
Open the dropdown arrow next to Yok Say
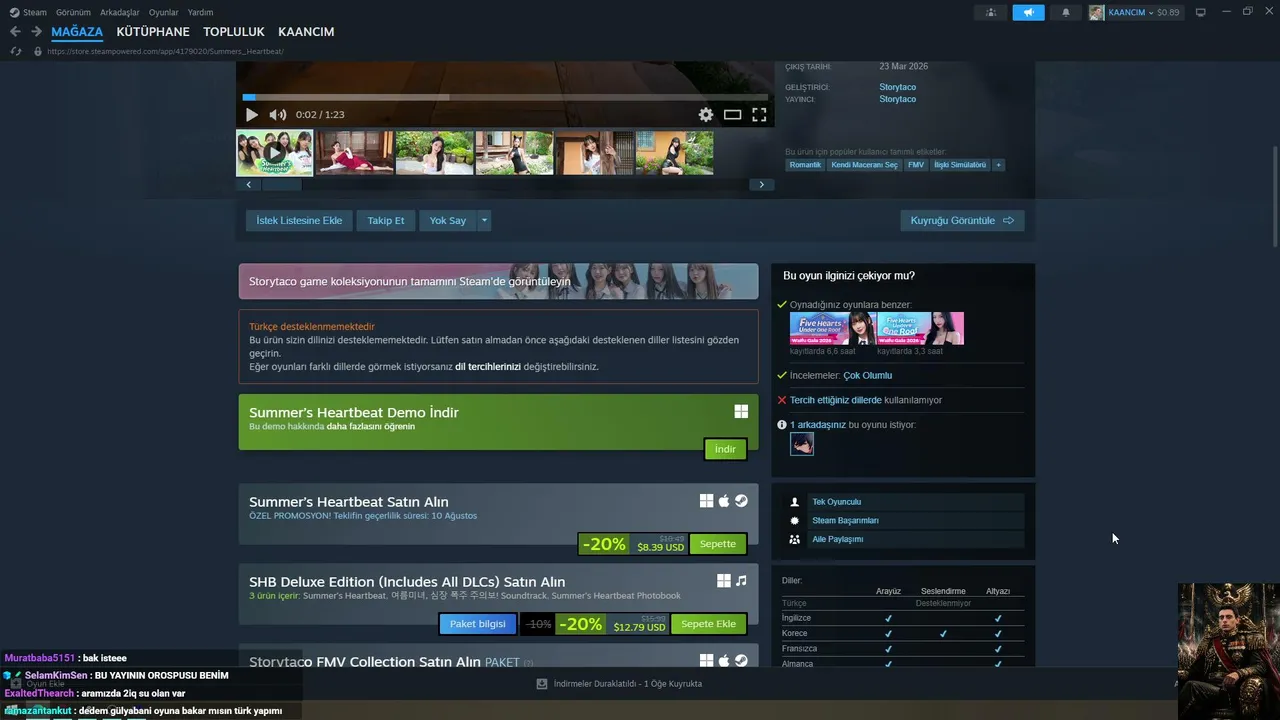(484, 220)
